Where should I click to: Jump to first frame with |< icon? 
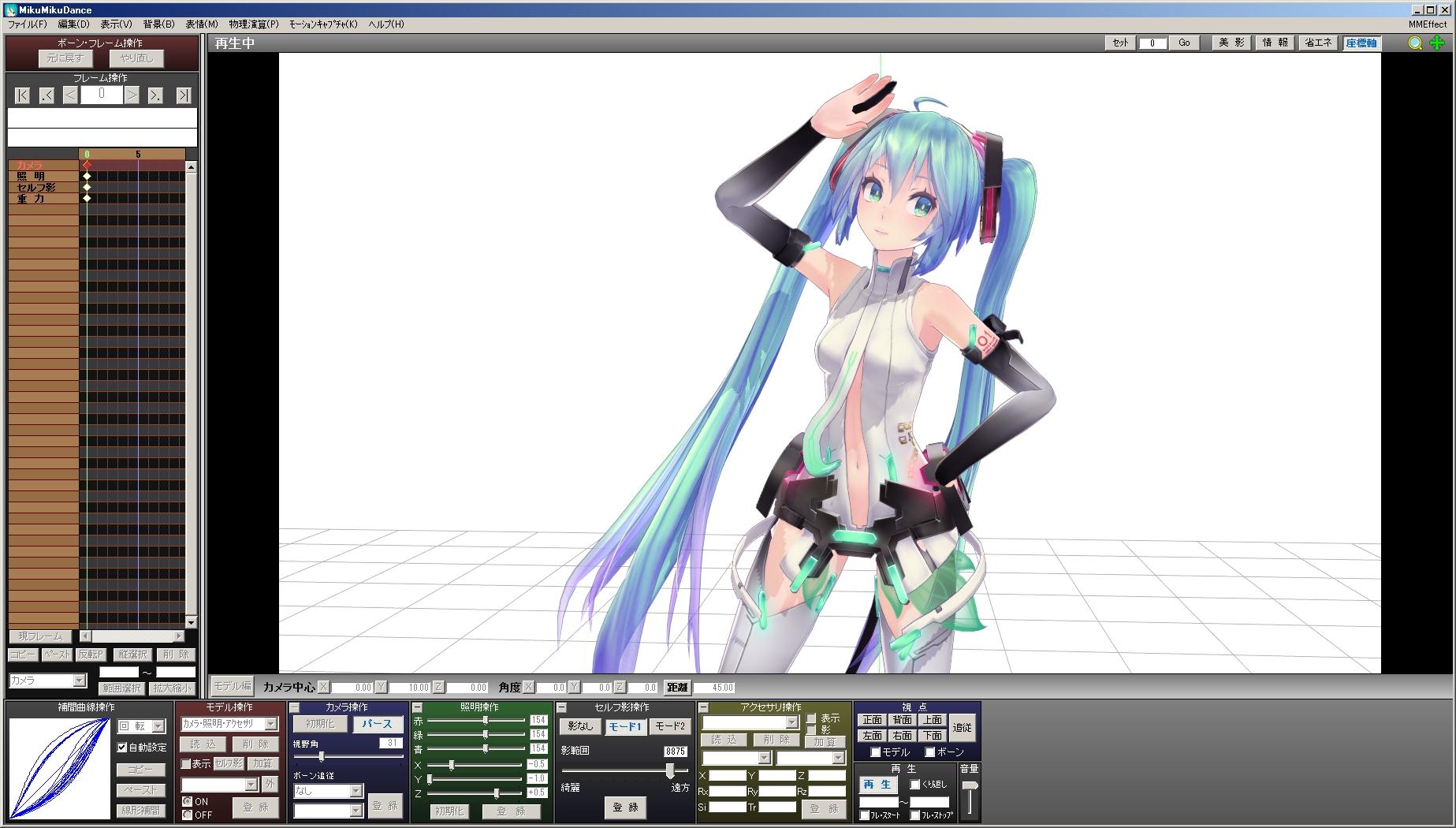[21, 95]
